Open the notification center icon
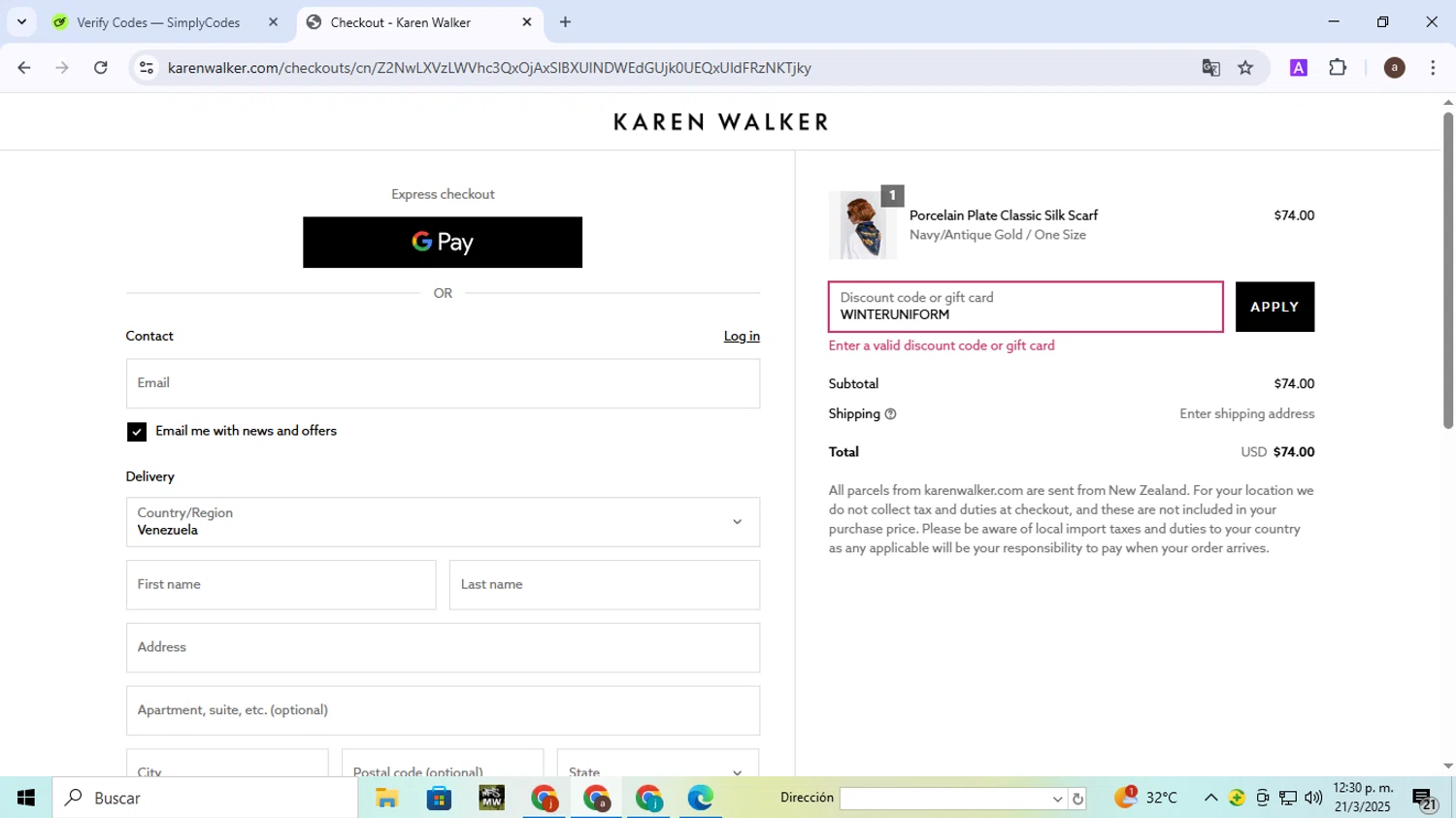1456x818 pixels. pyautogui.click(x=1424, y=799)
